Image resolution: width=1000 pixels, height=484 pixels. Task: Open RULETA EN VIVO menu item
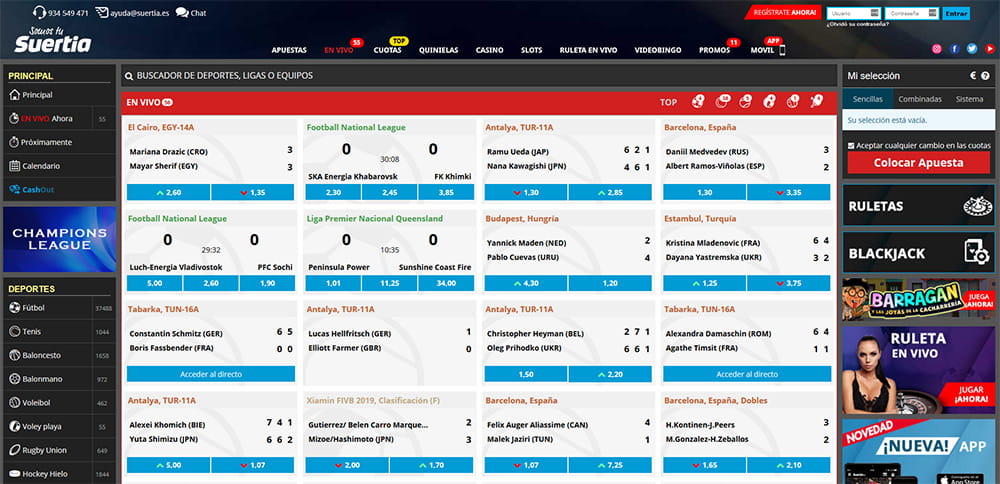(588, 50)
